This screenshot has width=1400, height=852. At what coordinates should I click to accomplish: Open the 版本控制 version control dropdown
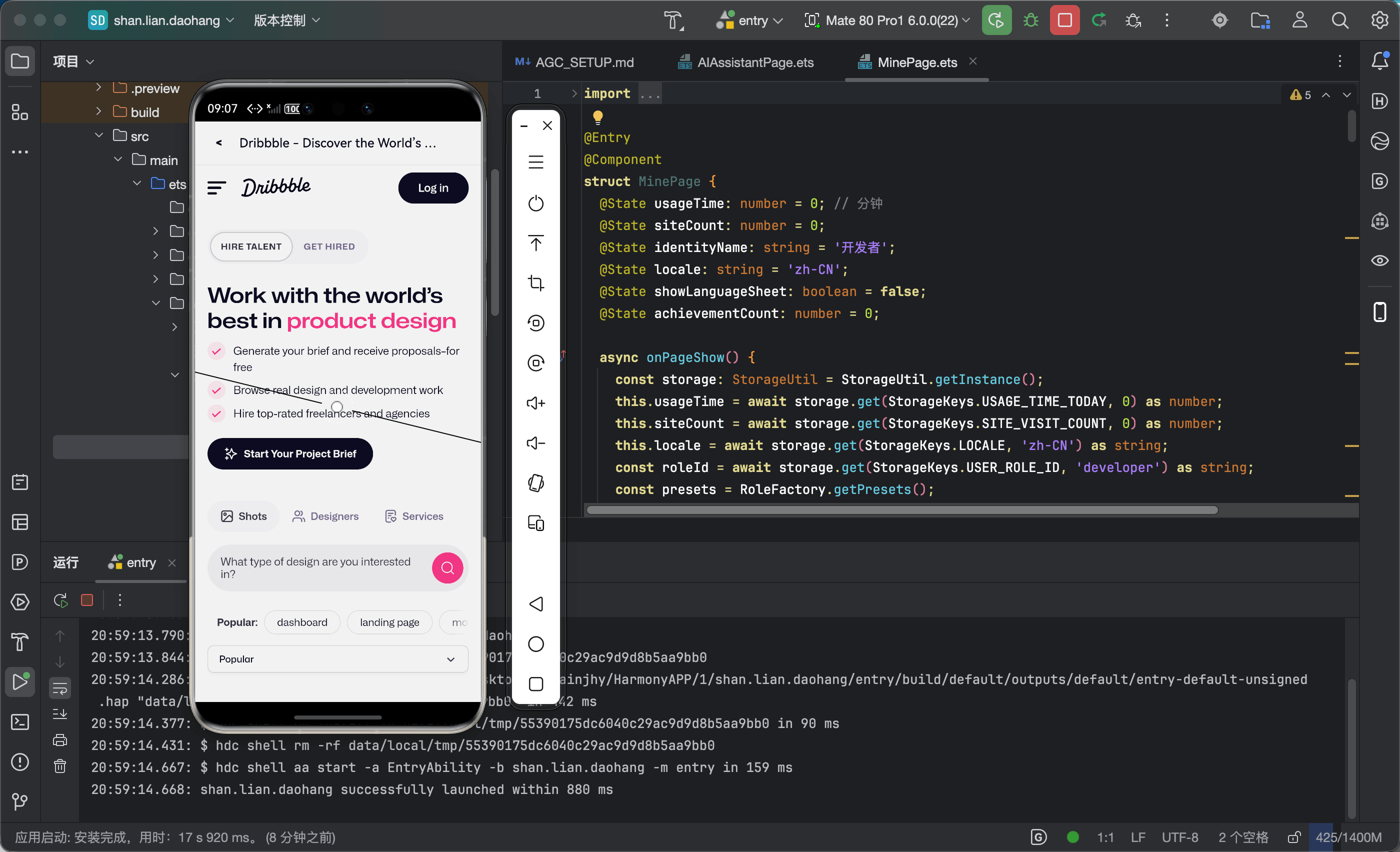point(287,20)
